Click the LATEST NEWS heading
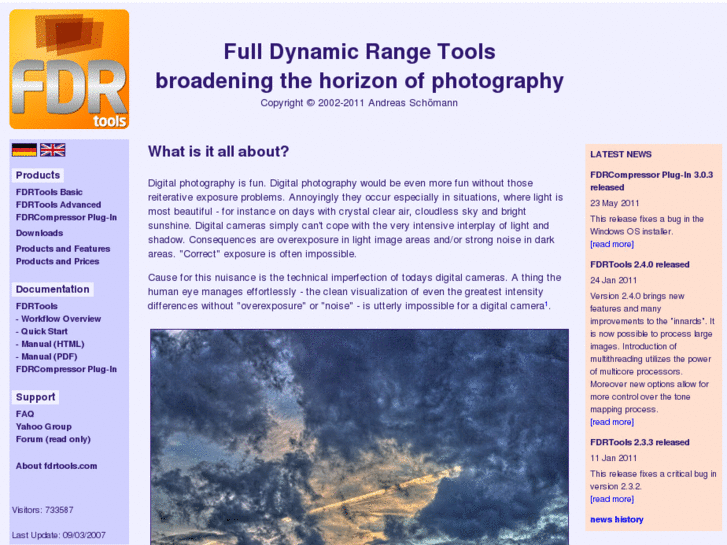 coord(621,154)
